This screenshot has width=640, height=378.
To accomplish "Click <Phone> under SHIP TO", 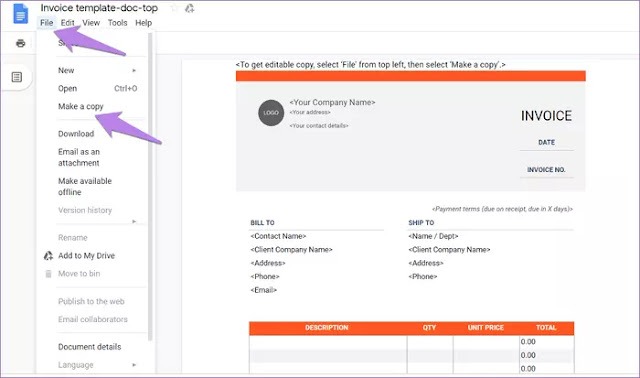I will (422, 277).
